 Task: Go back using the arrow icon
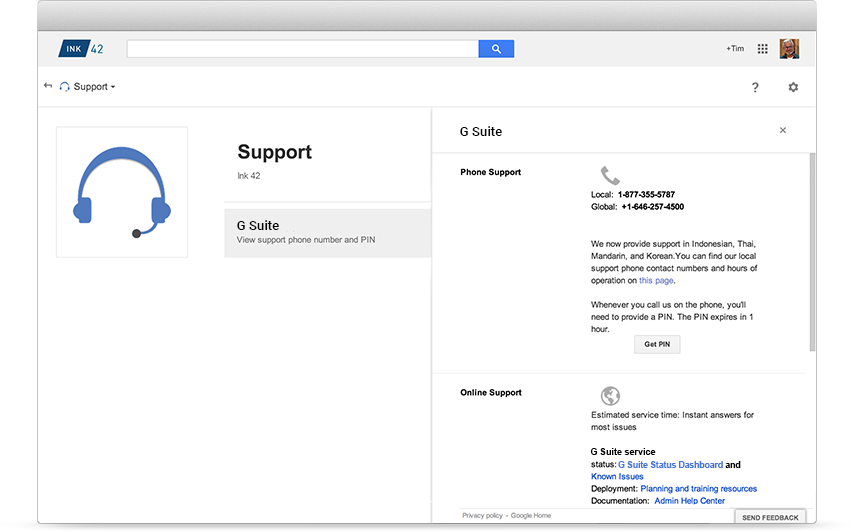tap(48, 86)
